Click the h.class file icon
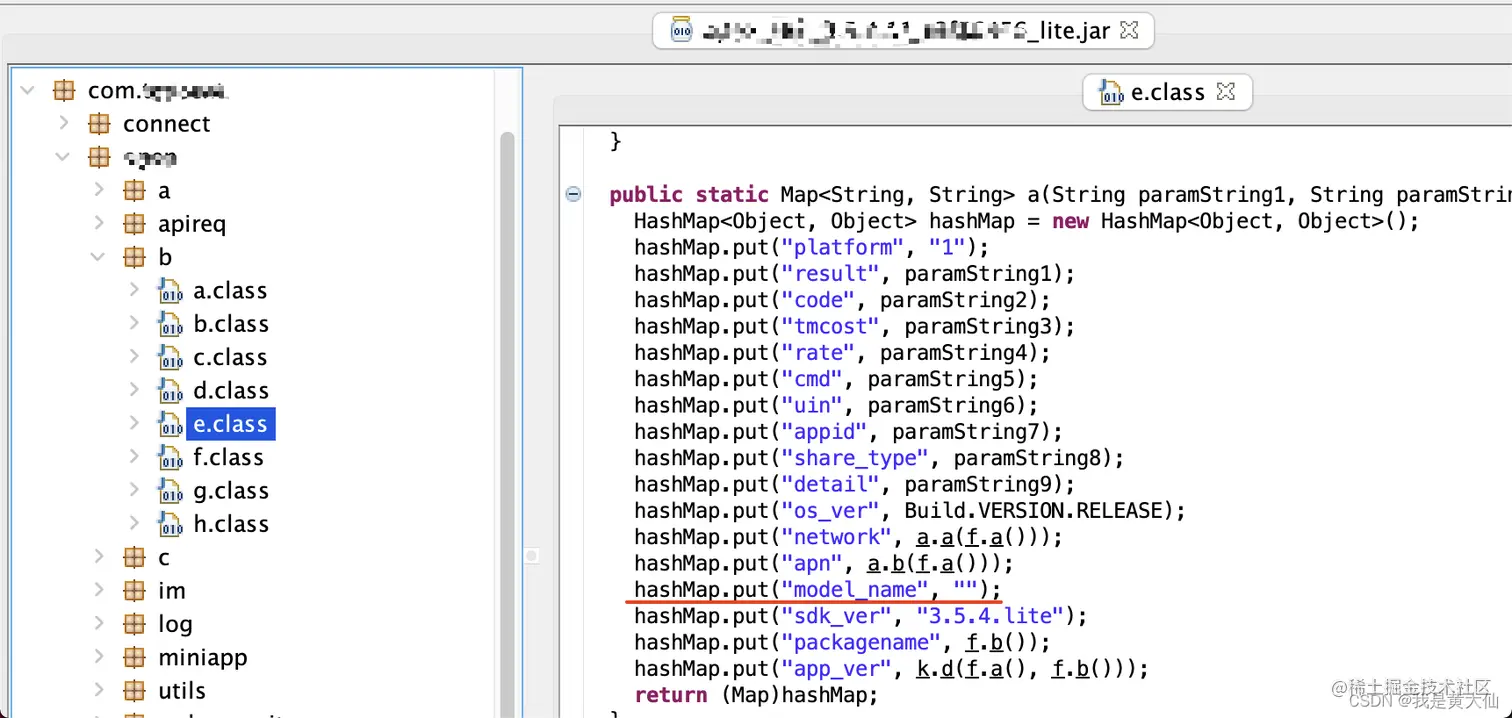Image resolution: width=1512 pixels, height=718 pixels. 170,524
